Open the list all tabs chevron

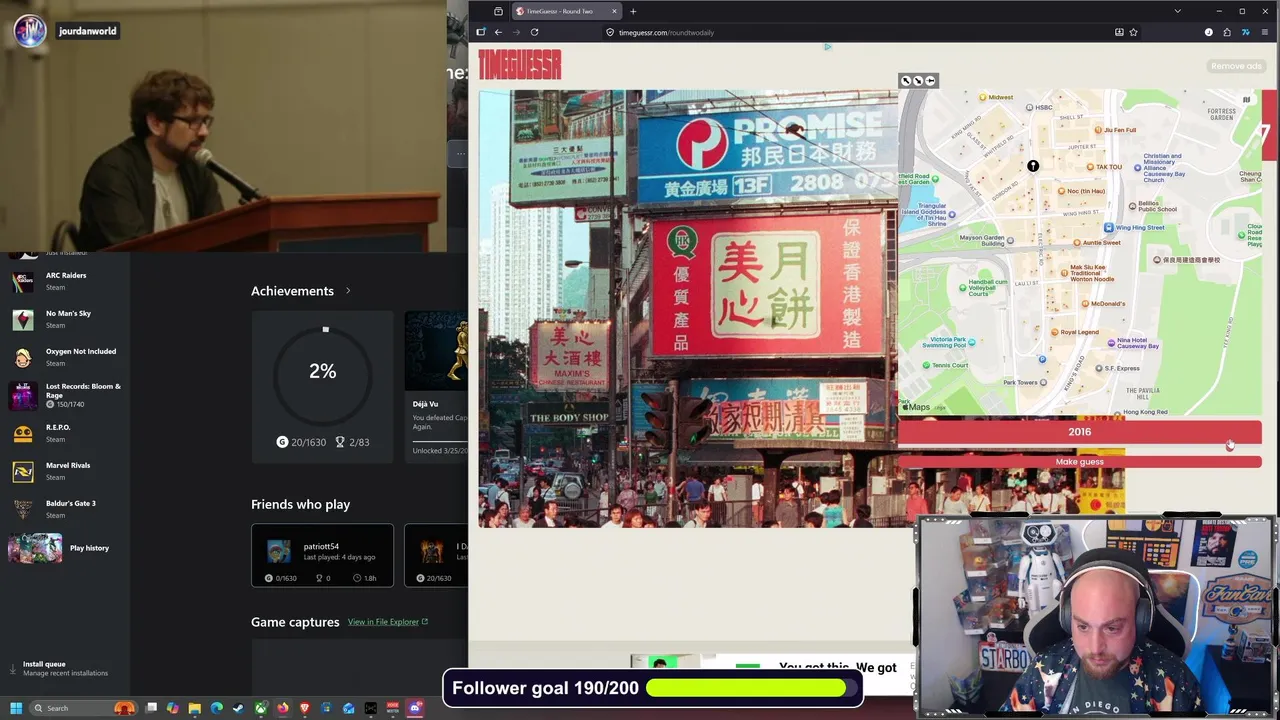tap(1178, 11)
